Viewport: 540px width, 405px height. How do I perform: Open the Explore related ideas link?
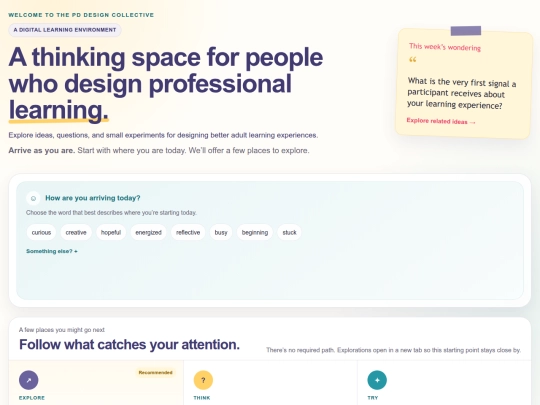point(441,121)
